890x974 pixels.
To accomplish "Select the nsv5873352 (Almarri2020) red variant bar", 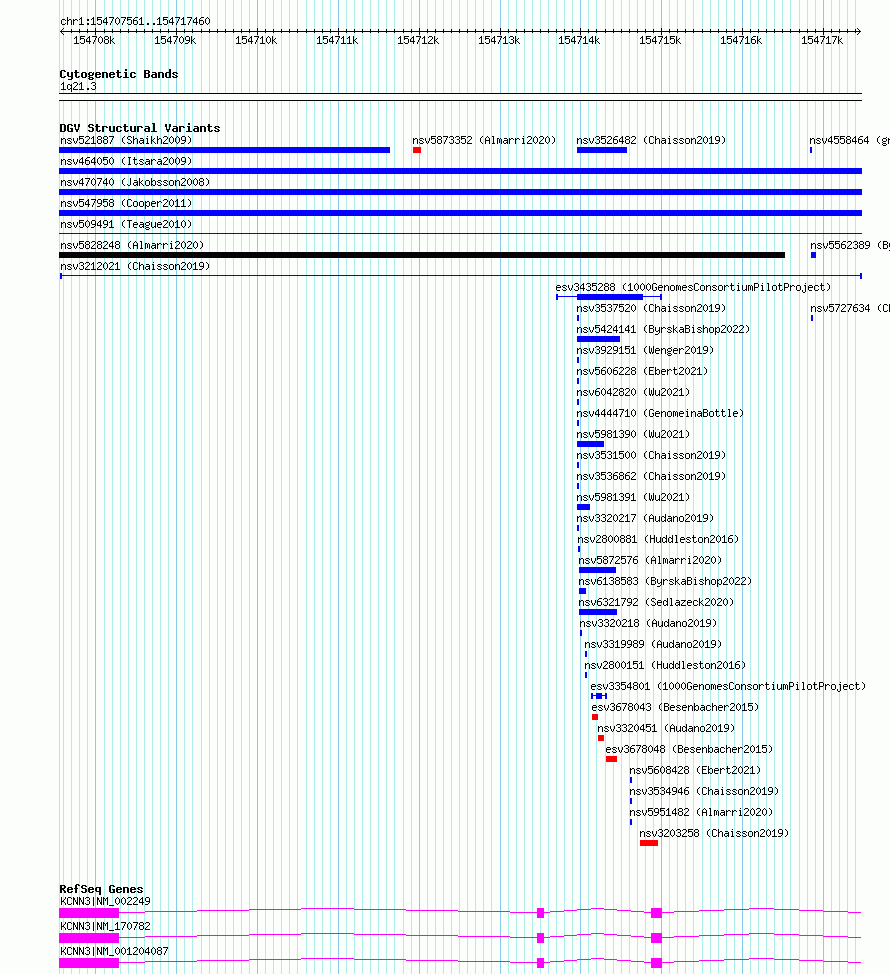I will (x=417, y=150).
